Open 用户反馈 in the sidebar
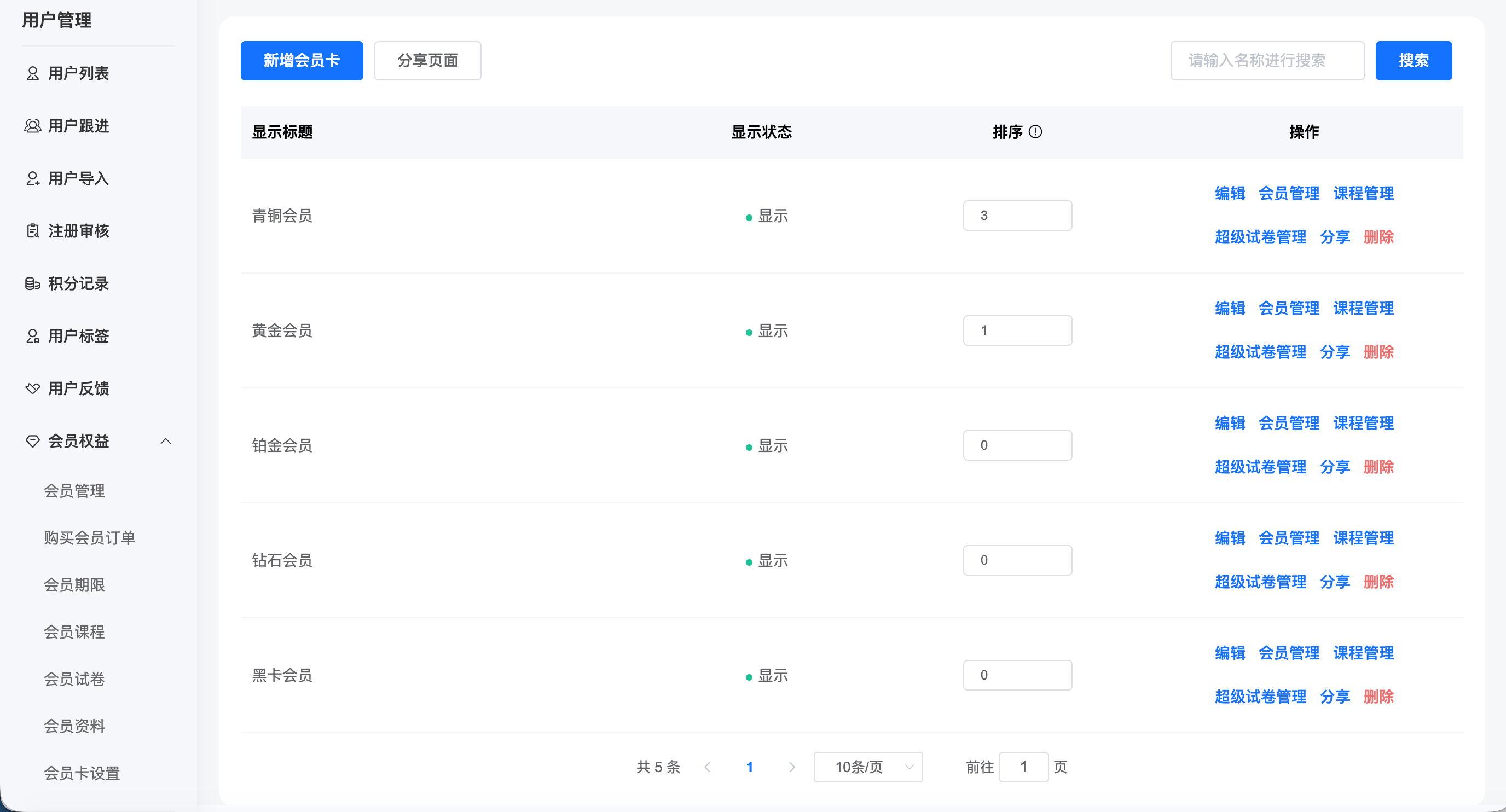 pos(78,388)
